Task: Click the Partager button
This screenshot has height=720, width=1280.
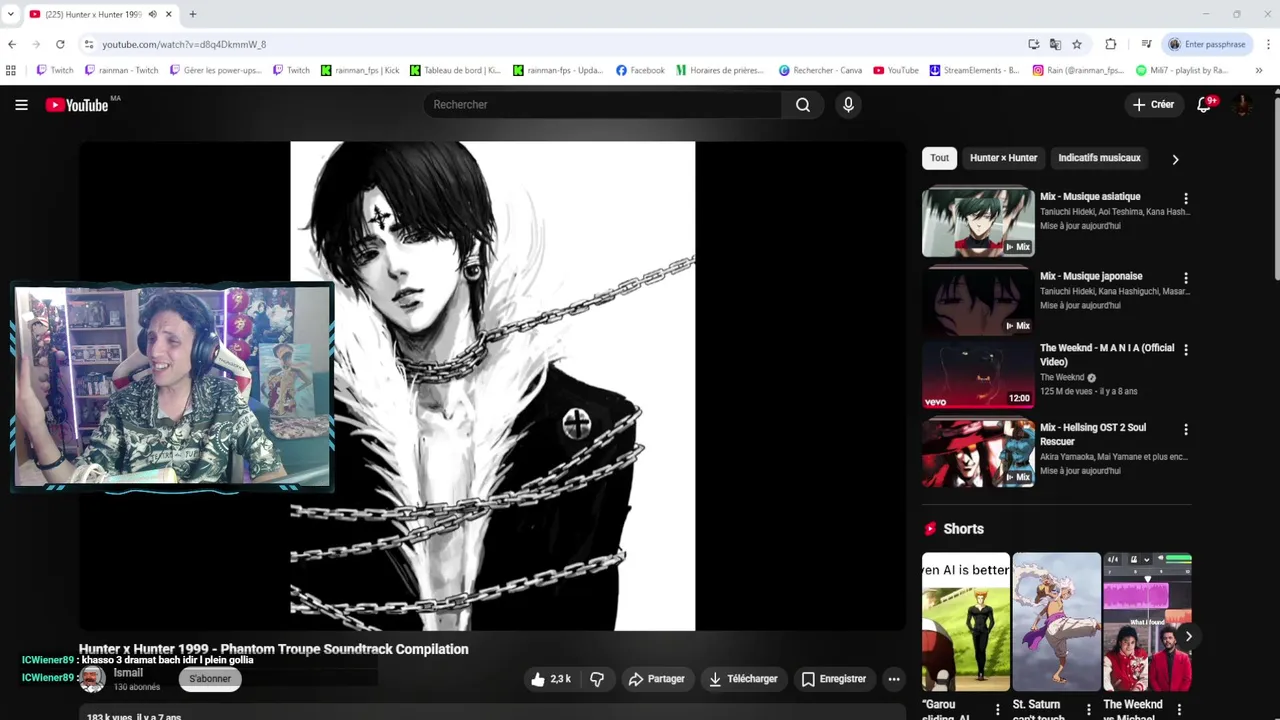Action: pyautogui.click(x=656, y=679)
